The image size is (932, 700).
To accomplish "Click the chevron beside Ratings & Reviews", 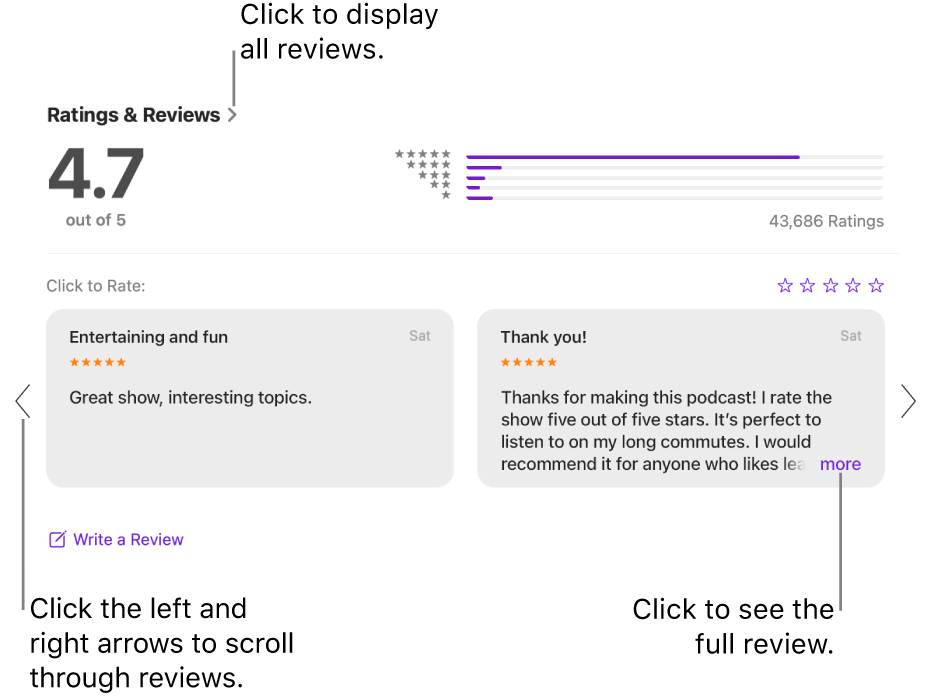I will point(232,114).
